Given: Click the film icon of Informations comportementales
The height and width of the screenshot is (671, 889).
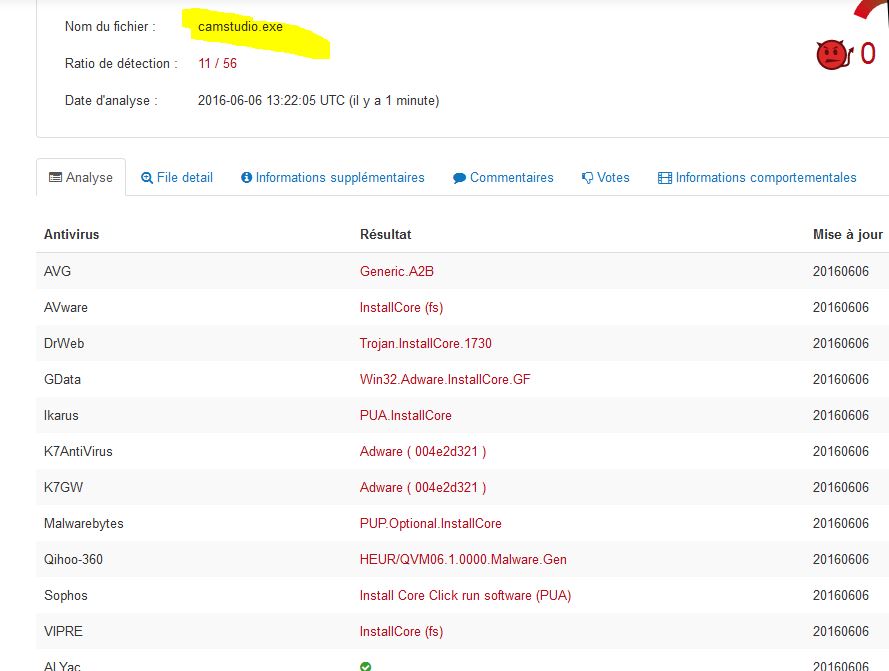Looking at the screenshot, I should 664,178.
